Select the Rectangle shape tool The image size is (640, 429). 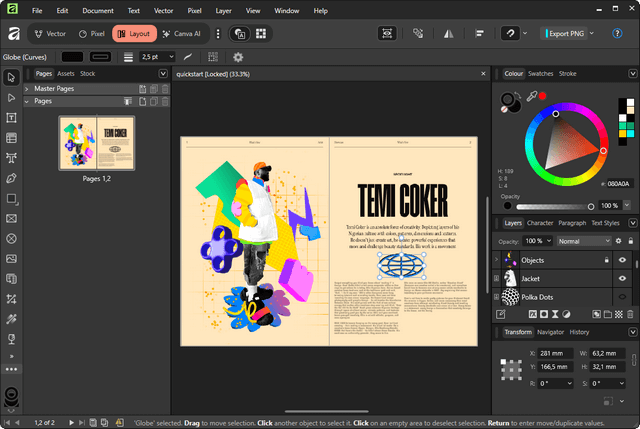click(x=11, y=199)
